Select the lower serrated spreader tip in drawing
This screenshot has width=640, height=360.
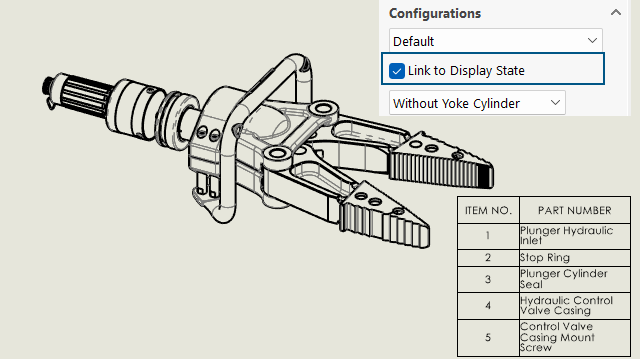384,215
